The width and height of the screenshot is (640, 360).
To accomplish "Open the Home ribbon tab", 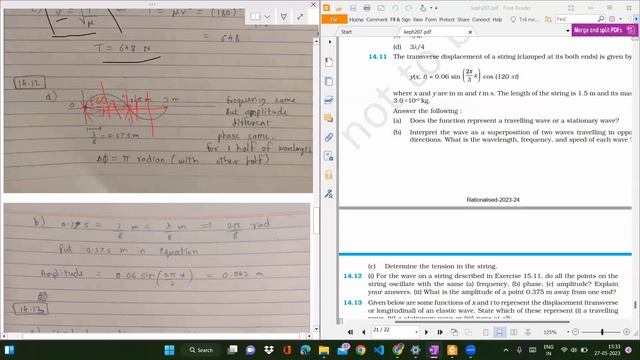I will (x=356, y=19).
